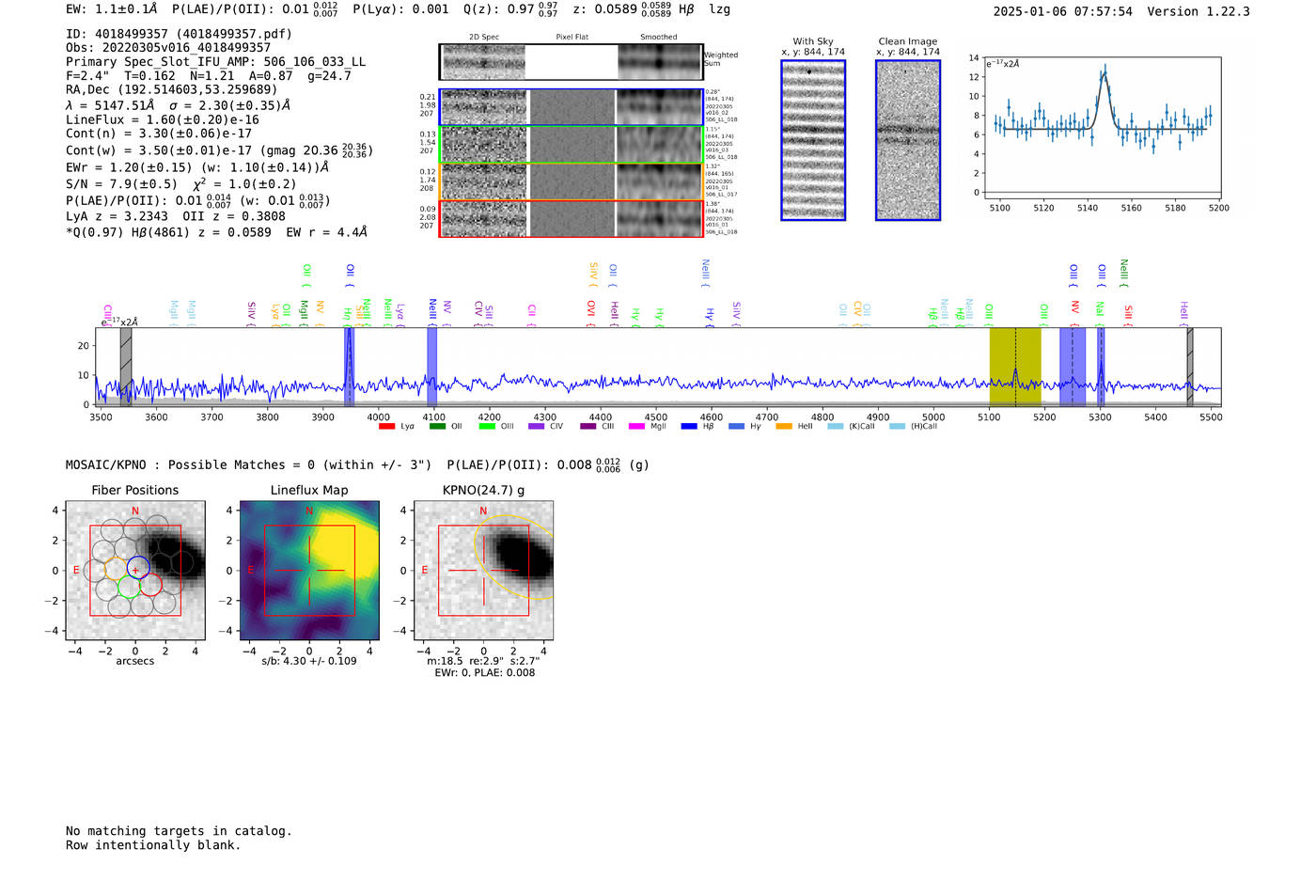Click the green-bordered row 2D Spec panel

484,145
